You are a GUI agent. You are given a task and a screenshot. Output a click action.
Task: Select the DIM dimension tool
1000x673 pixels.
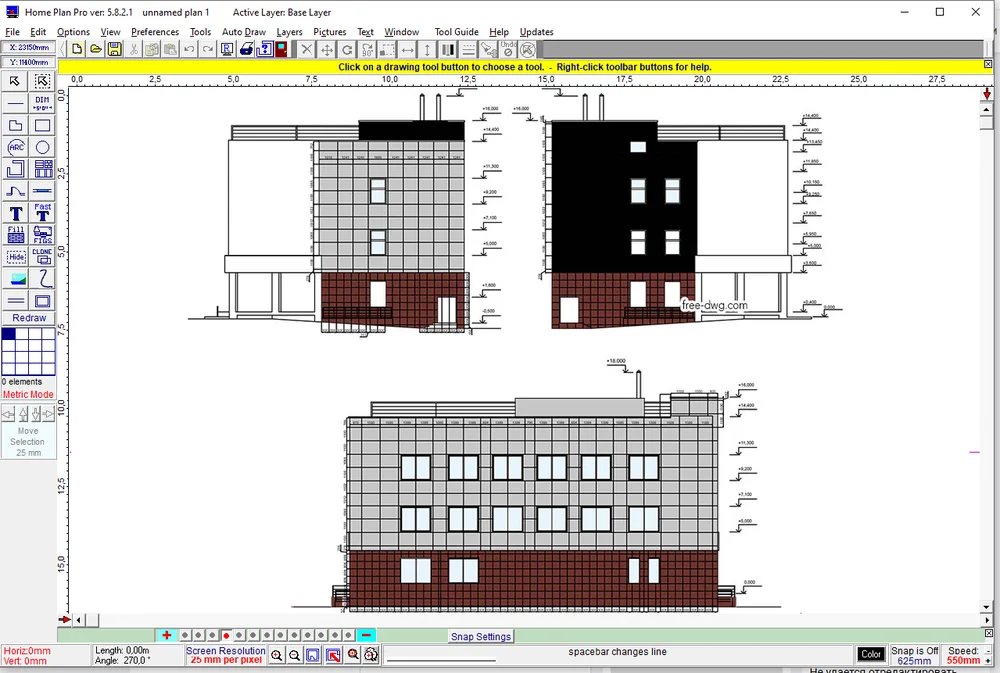tap(43, 103)
